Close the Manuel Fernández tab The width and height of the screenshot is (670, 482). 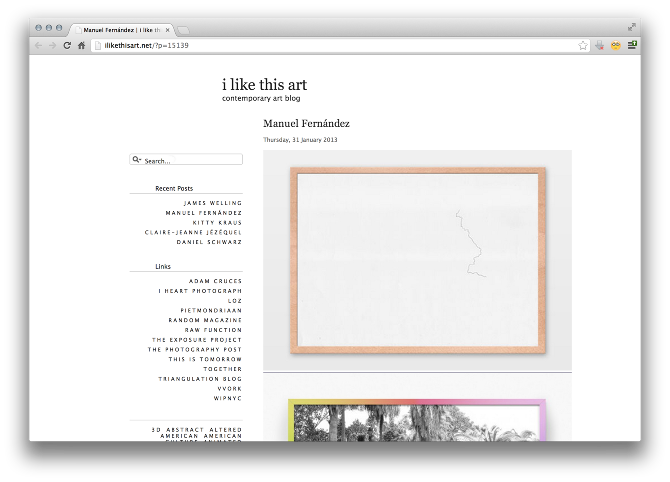pos(168,30)
